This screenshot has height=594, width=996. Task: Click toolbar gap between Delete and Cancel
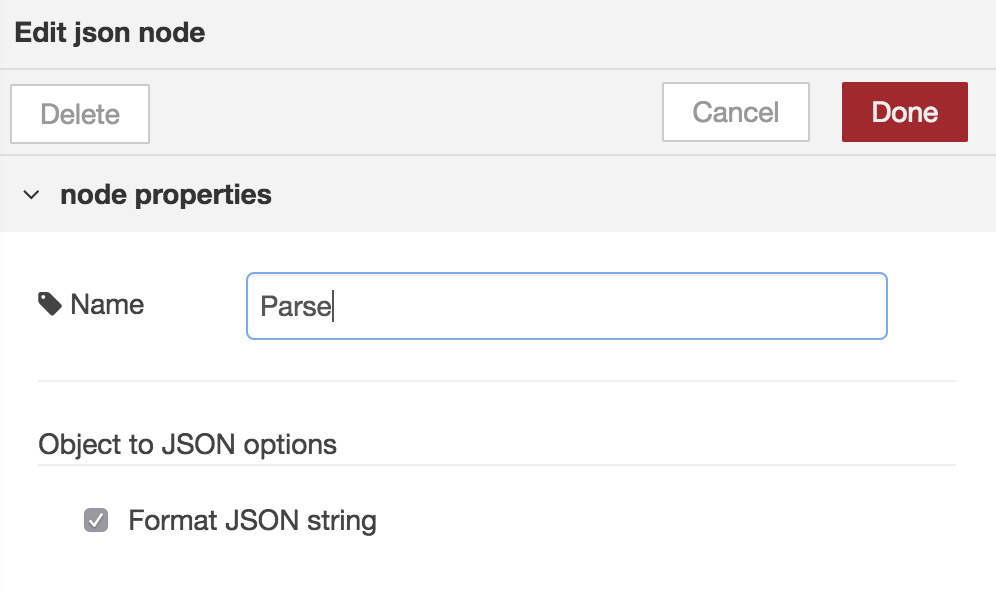point(405,112)
